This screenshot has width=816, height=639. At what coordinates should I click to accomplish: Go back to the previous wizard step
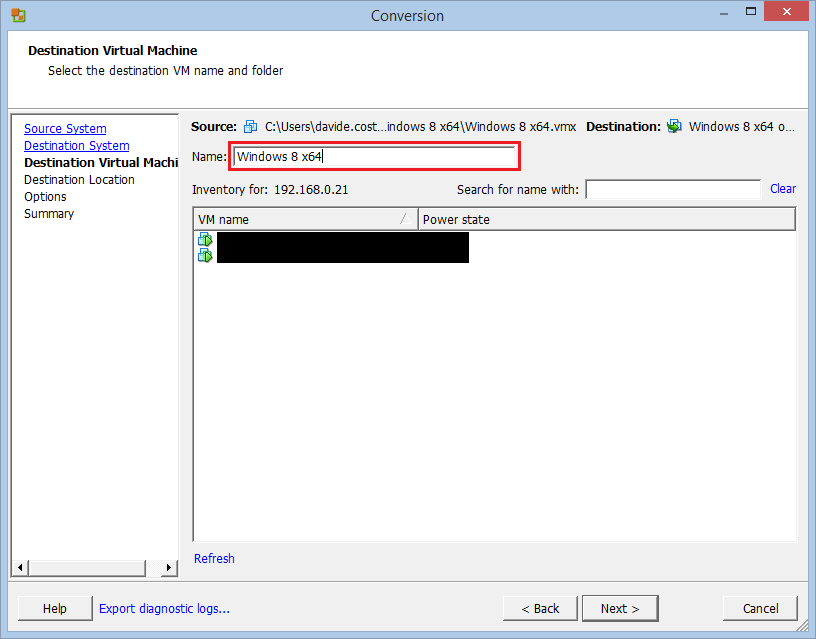(x=540, y=608)
